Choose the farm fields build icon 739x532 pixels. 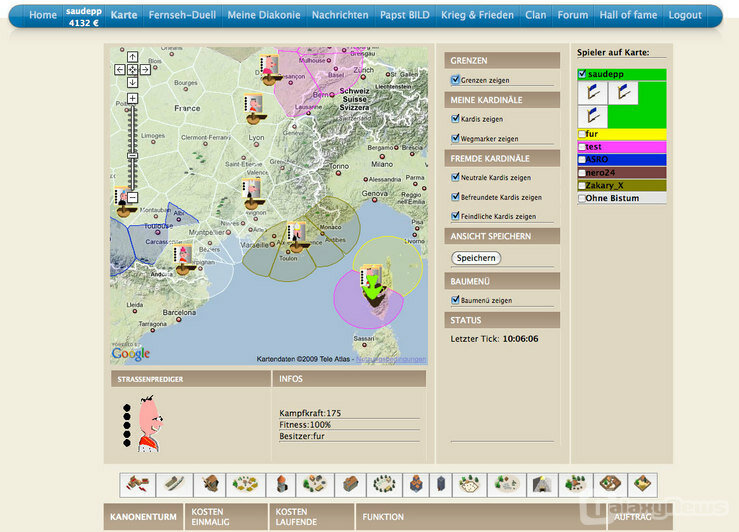(246, 485)
